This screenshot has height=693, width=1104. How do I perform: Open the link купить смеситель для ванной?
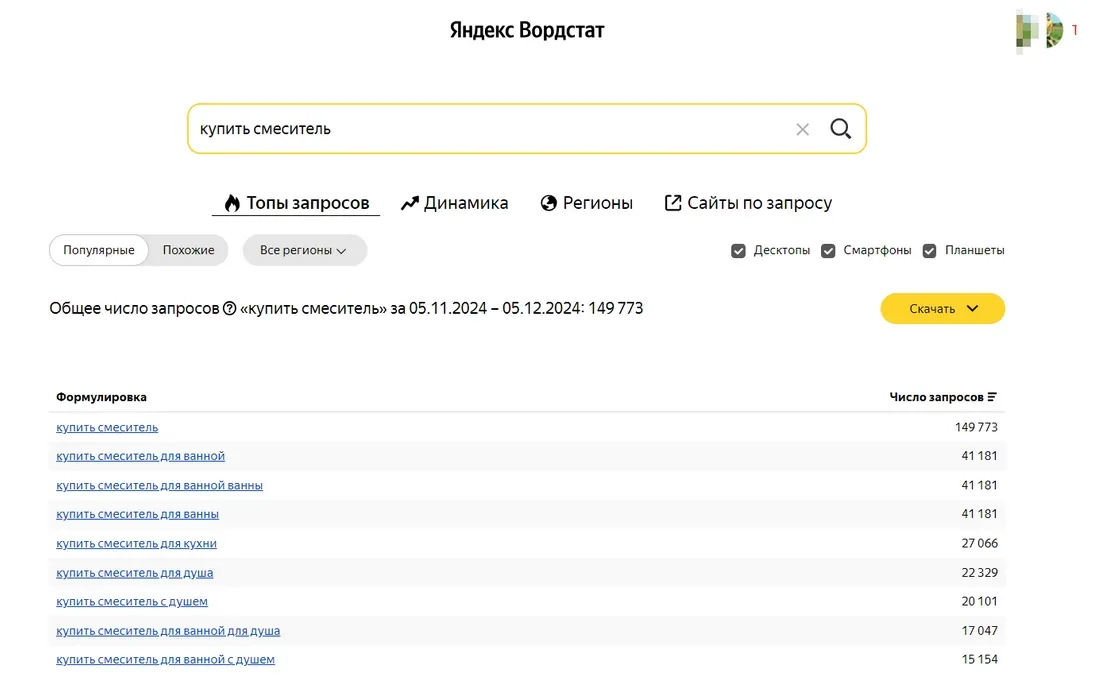(x=141, y=456)
